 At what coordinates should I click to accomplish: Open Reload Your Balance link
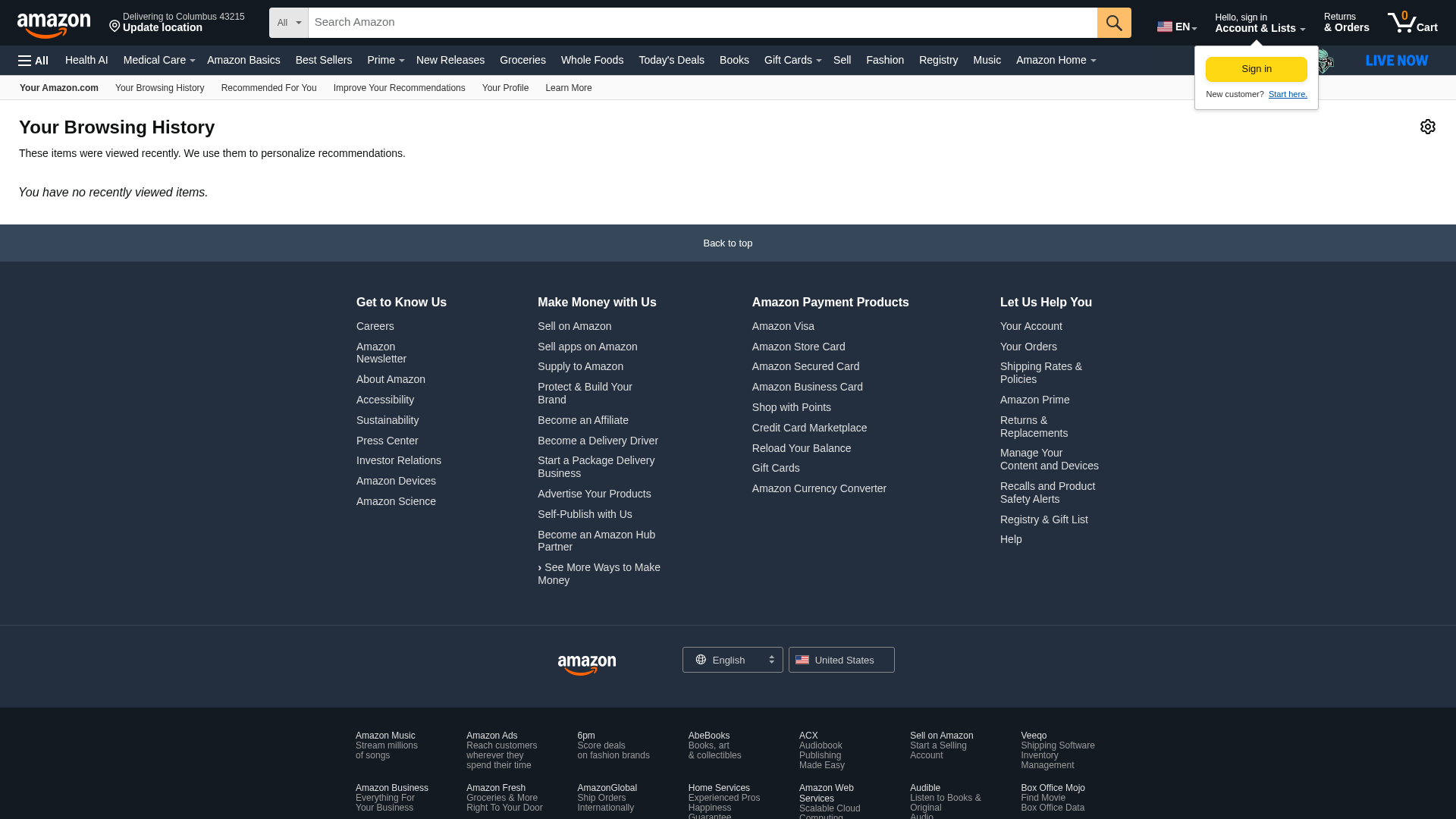[802, 448]
